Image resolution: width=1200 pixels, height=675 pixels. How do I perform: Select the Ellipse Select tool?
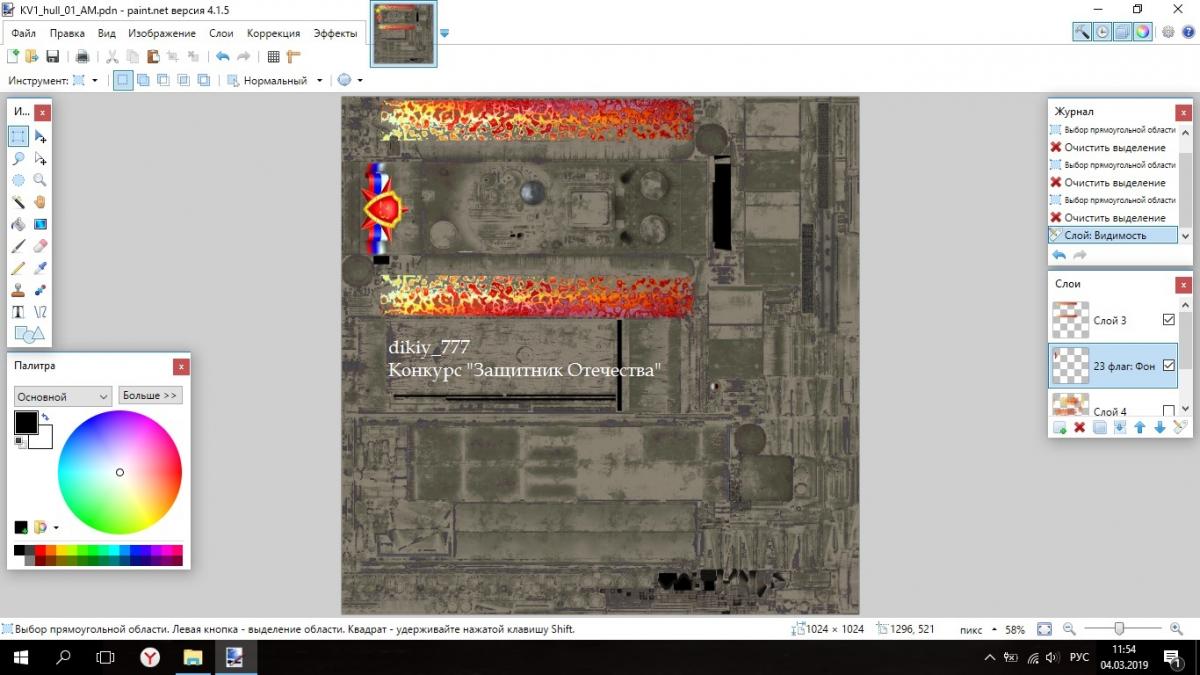pos(18,180)
